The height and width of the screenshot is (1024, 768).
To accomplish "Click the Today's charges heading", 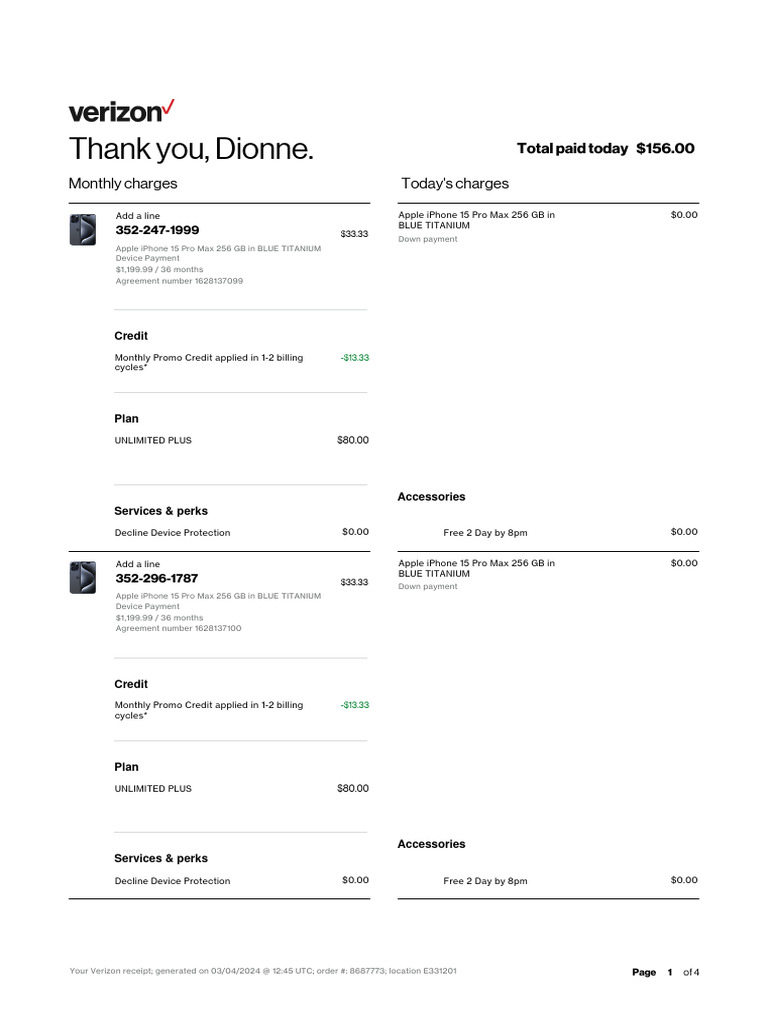I will point(455,183).
